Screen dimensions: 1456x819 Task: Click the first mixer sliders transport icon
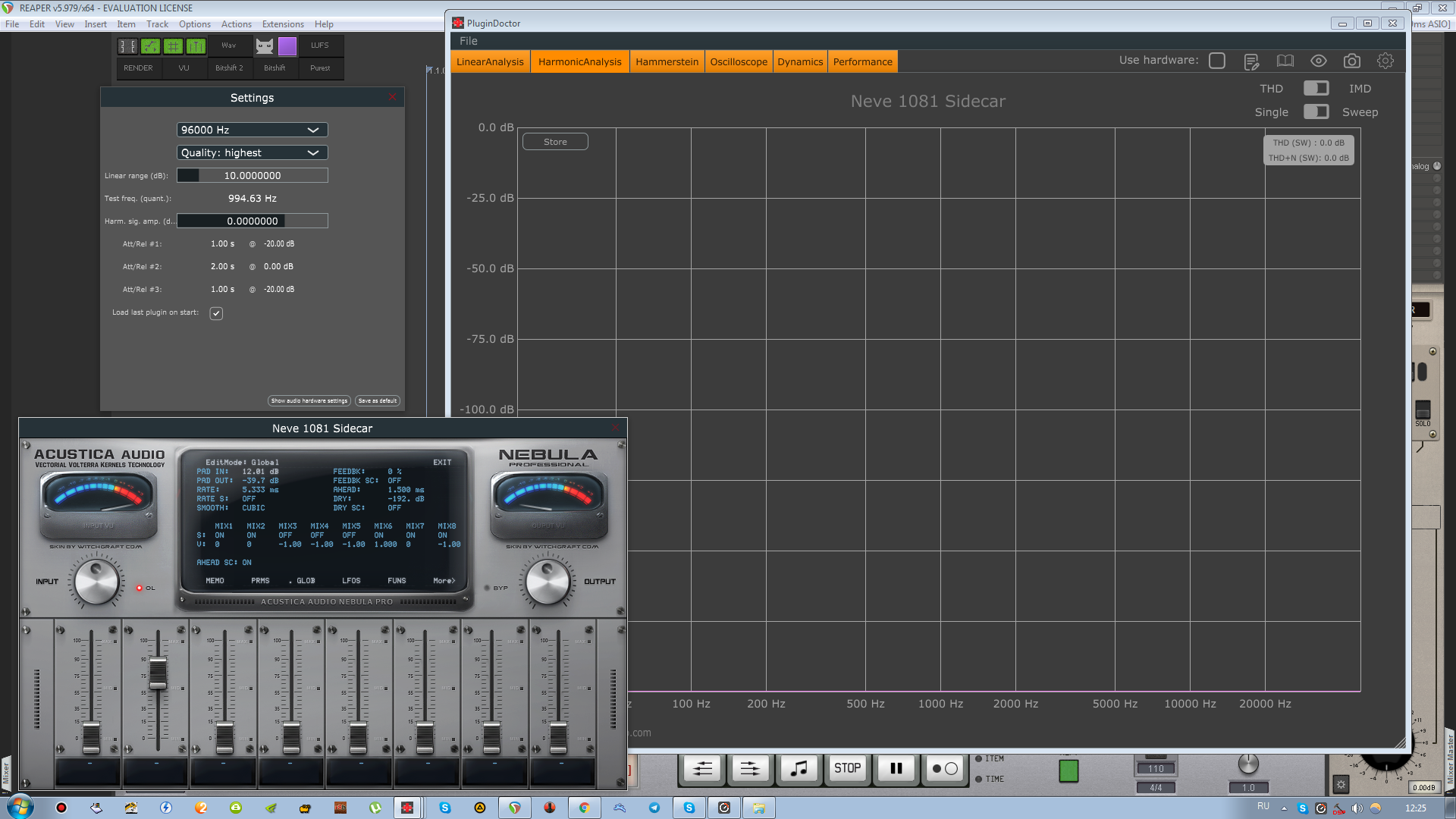pyautogui.click(x=702, y=769)
